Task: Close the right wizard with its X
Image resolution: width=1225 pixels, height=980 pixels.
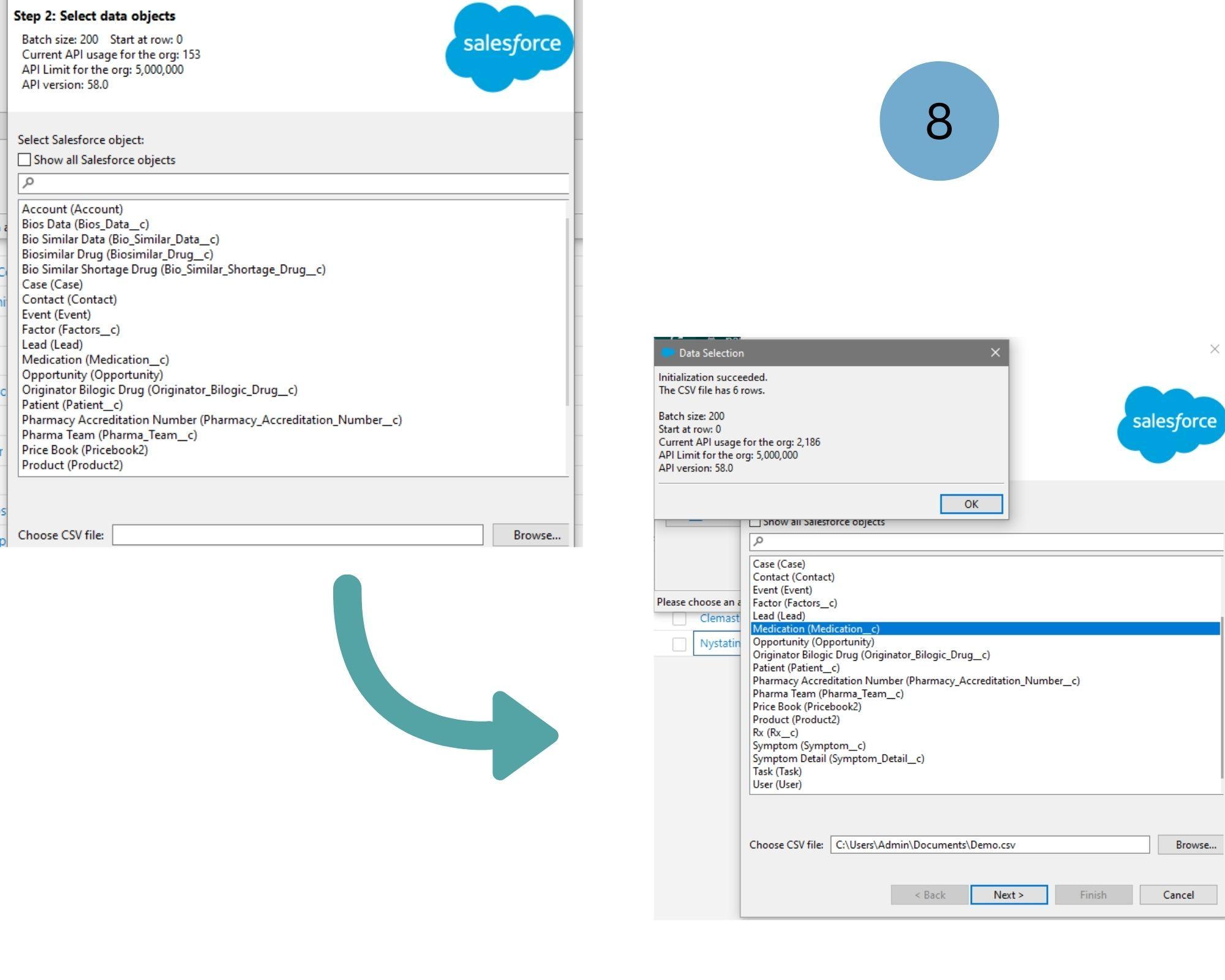Action: 1215,349
